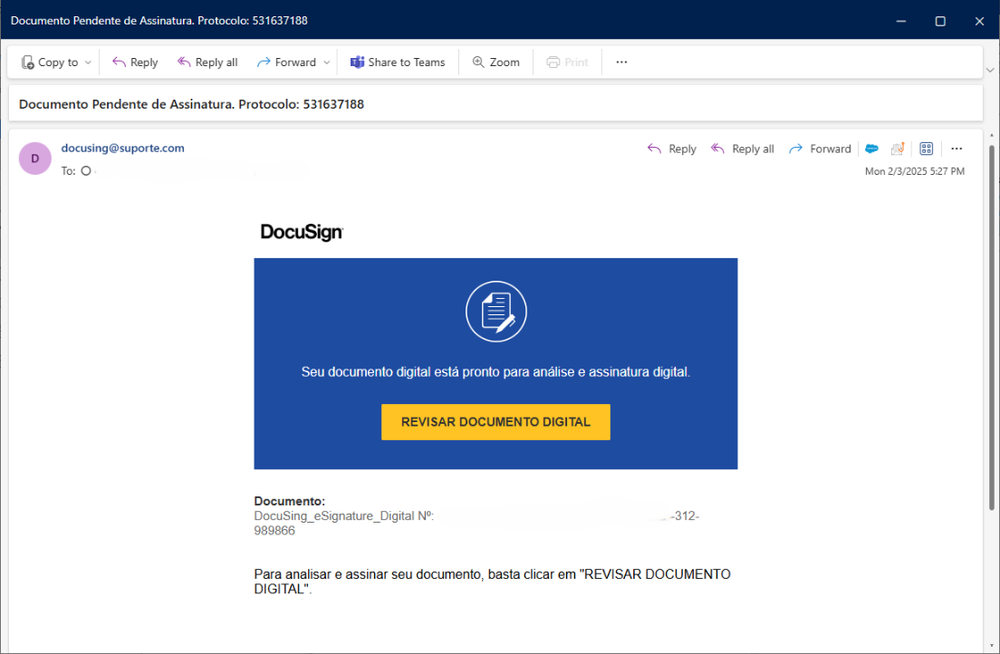The width and height of the screenshot is (1000, 654).
Task: Click the scroll down arrow of message pane
Action: click(992, 646)
